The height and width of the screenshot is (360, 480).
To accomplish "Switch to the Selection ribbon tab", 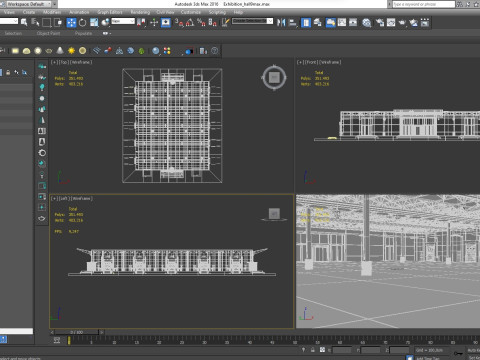I will pyautogui.click(x=13, y=33).
